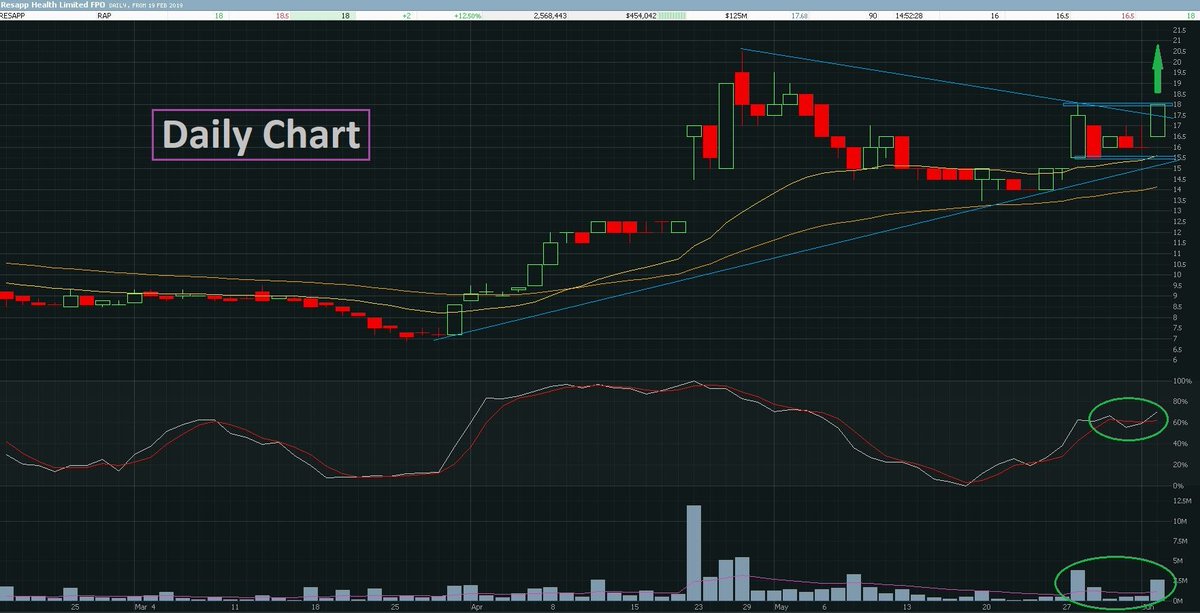Click the 'Resapp Health Limited FPO' chart title
The width and height of the screenshot is (1200, 613).
point(52,5)
